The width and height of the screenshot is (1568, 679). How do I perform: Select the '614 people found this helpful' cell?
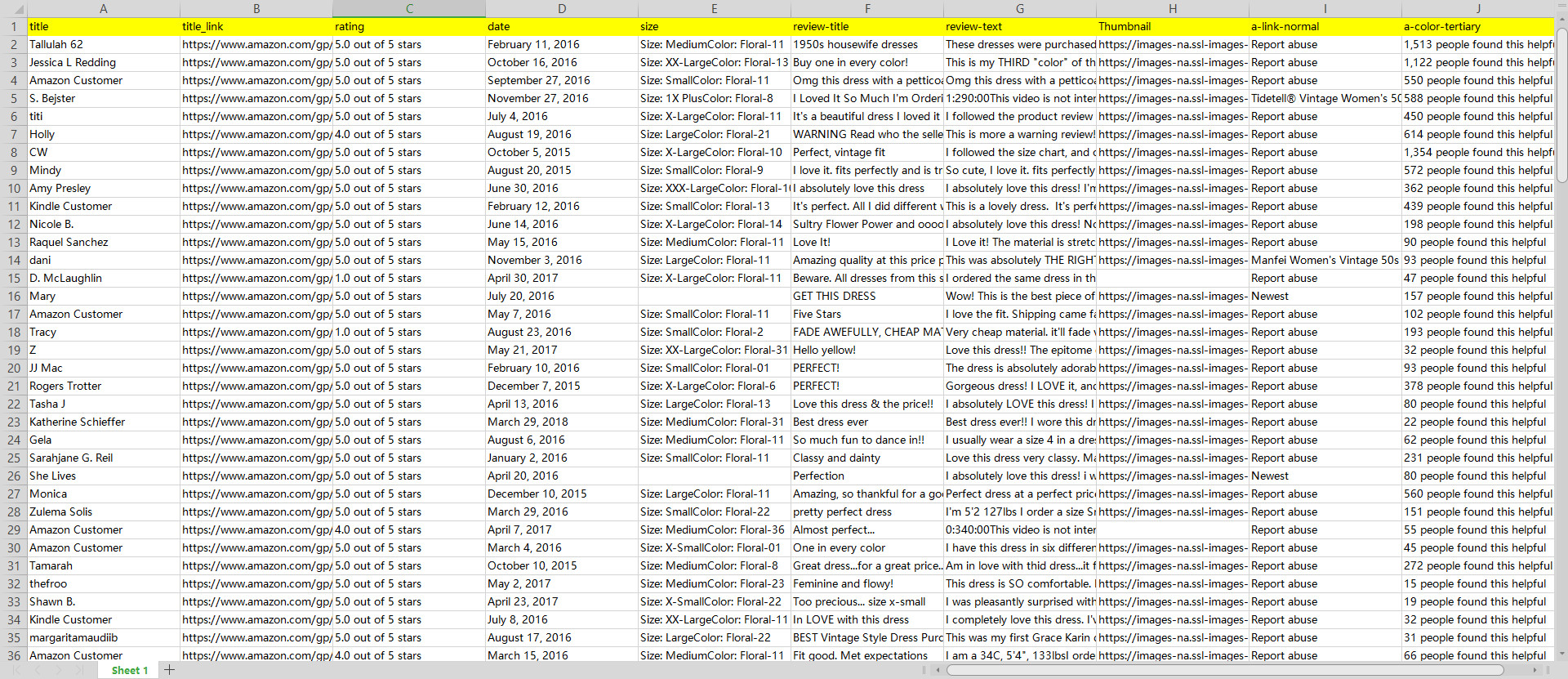coord(1478,134)
